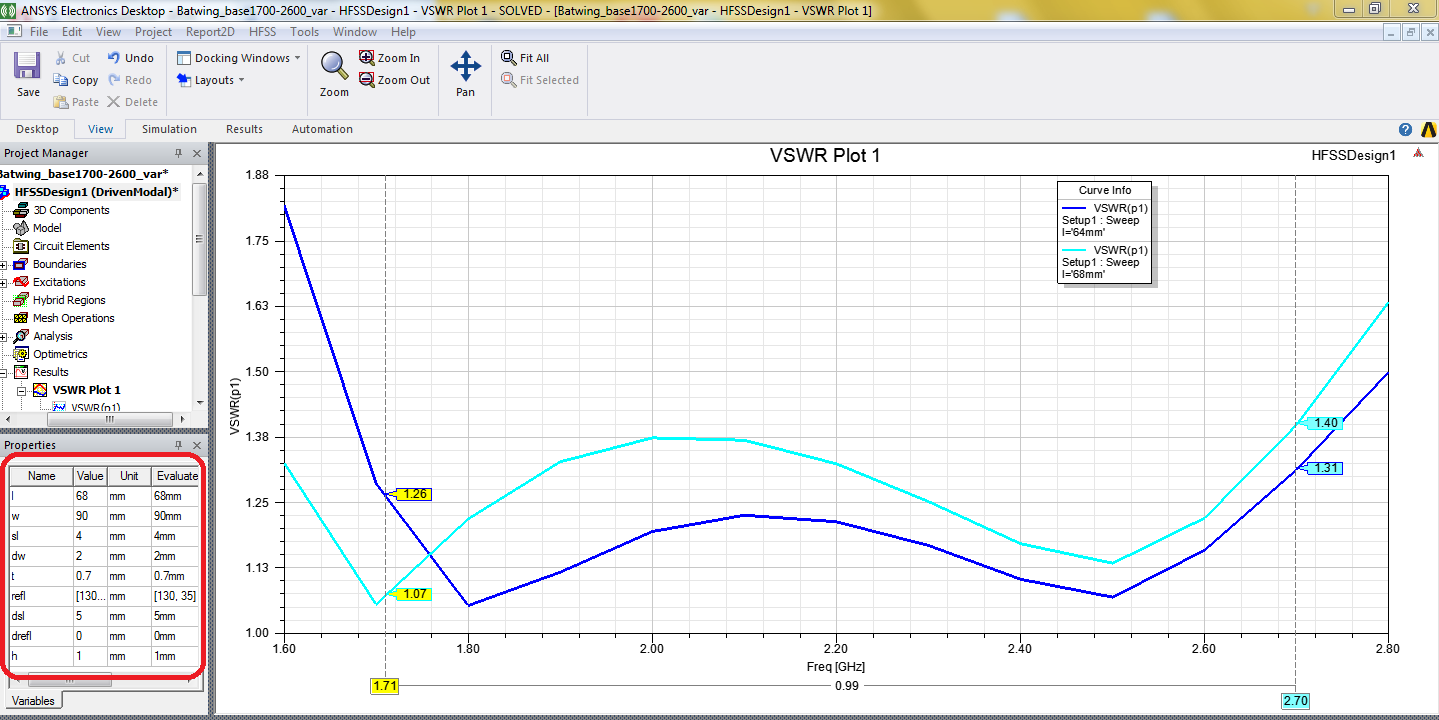Pin the Project Manager panel

point(178,153)
